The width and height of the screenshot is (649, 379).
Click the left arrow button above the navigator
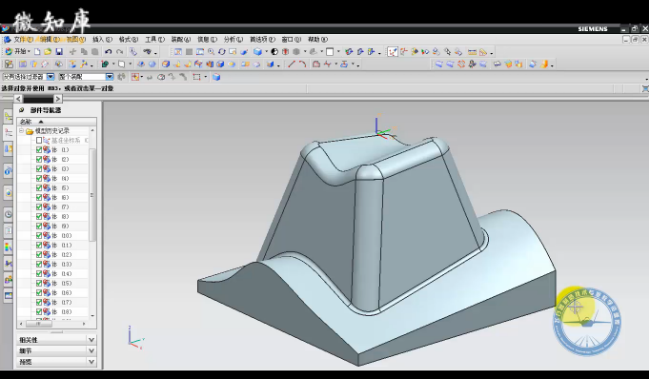point(18,99)
